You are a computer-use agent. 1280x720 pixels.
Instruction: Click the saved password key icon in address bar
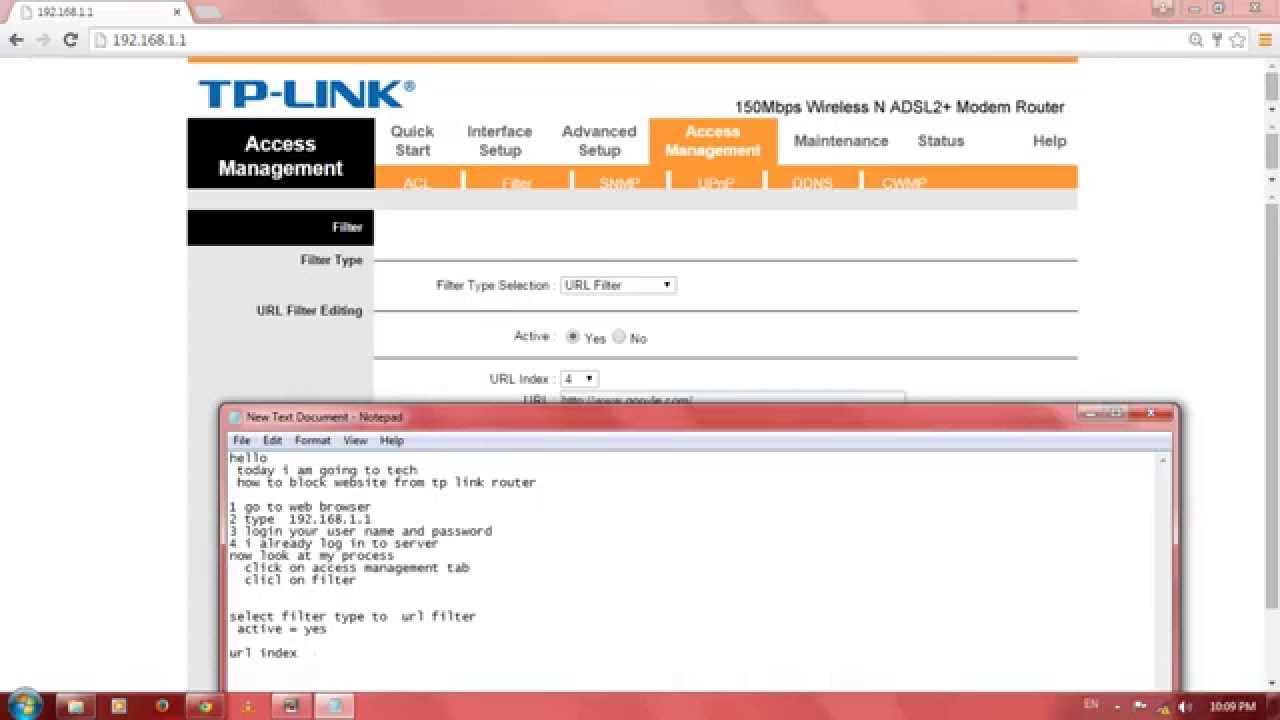1216,40
